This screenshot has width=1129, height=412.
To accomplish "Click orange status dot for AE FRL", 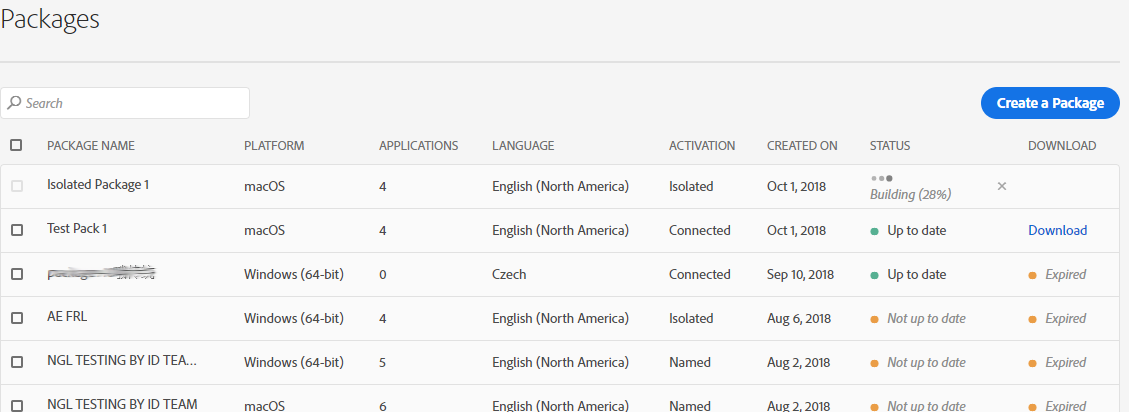I will 874,319.
